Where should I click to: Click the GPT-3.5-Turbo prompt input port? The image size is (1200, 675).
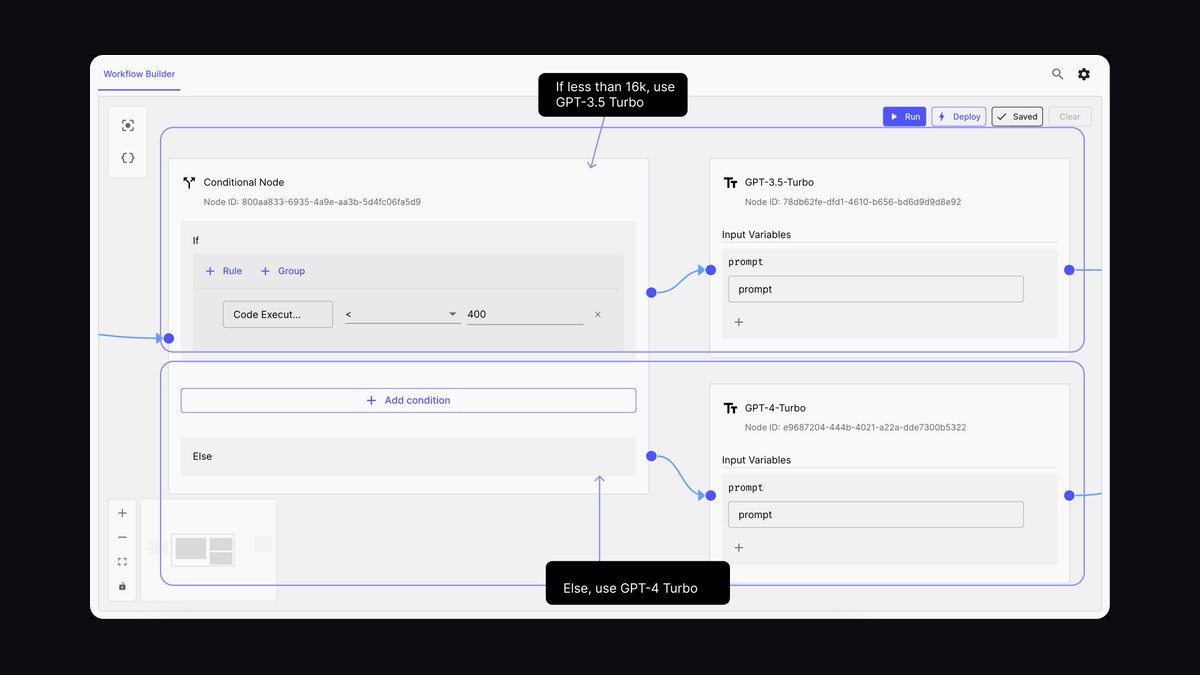(710, 270)
